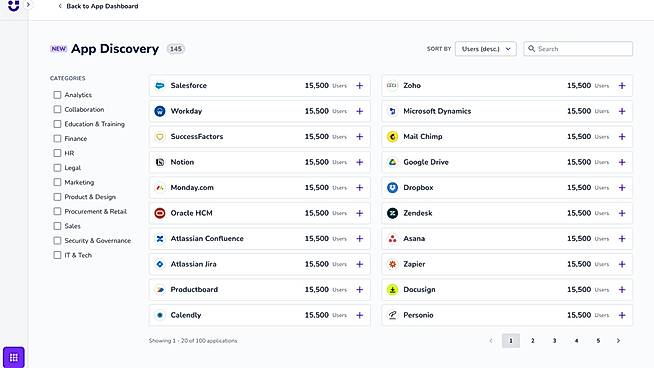Add Zapier with the plus icon
The height and width of the screenshot is (368, 654).
[x=622, y=264]
